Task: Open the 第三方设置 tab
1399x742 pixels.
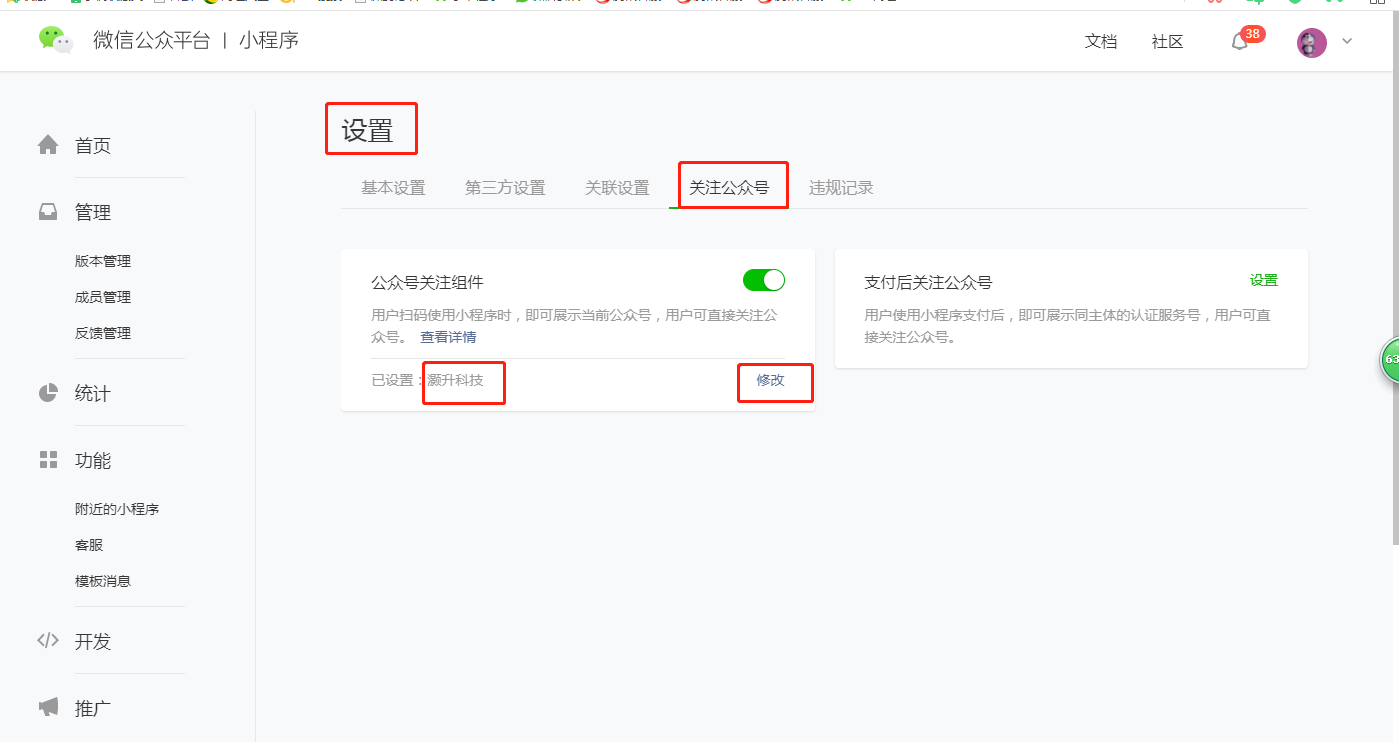Action: [x=505, y=188]
